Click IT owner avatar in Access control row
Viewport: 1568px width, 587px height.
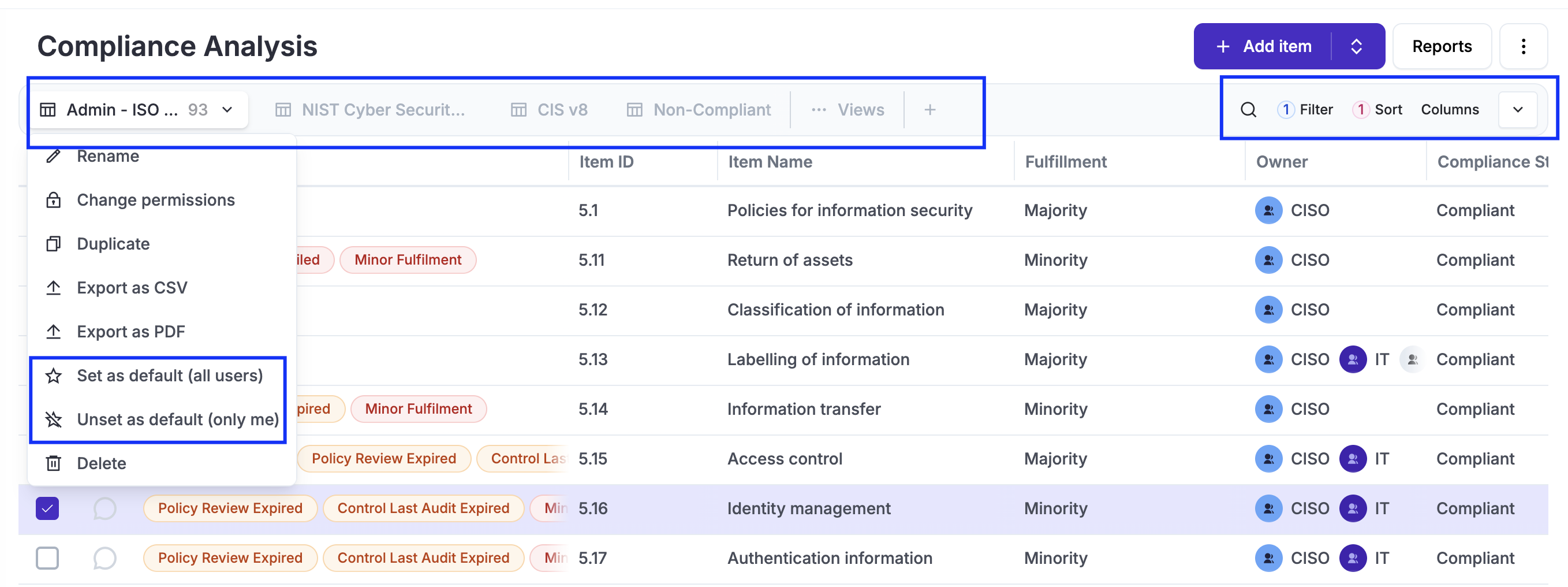coord(1353,459)
